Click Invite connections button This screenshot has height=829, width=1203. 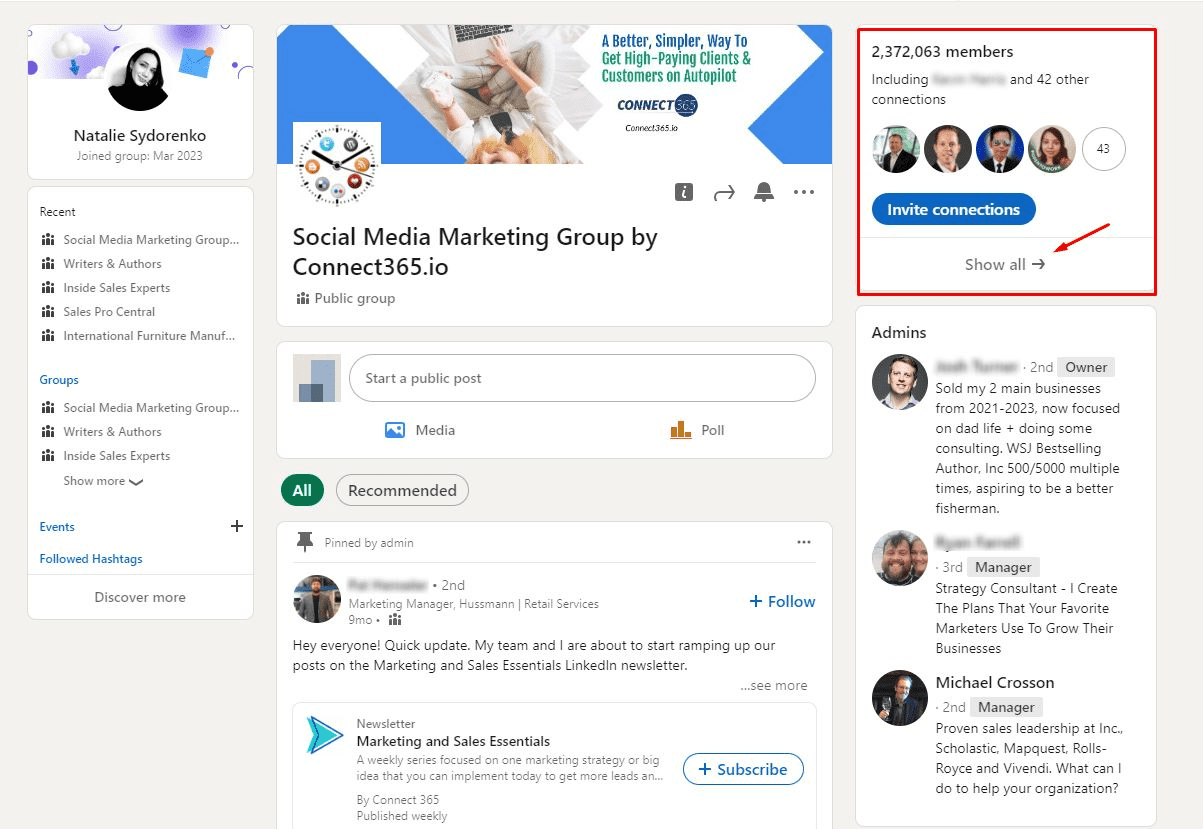click(x=953, y=210)
